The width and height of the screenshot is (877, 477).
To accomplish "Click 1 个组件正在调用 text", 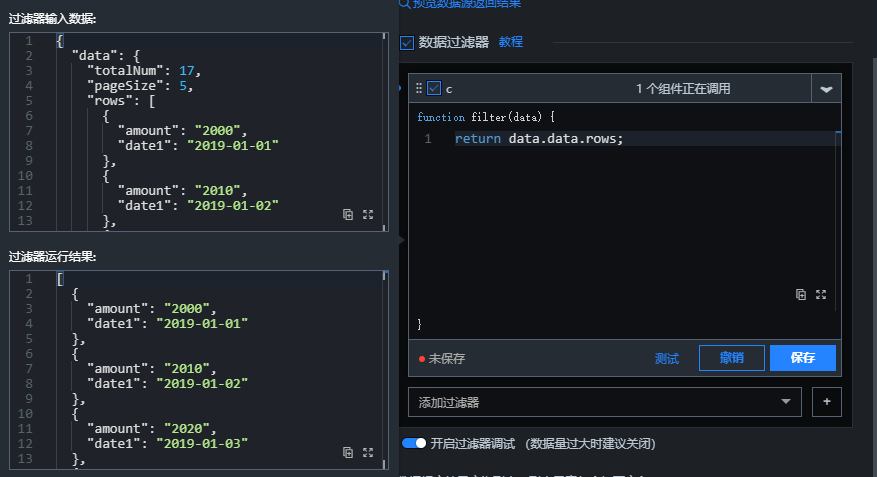I will point(683,88).
